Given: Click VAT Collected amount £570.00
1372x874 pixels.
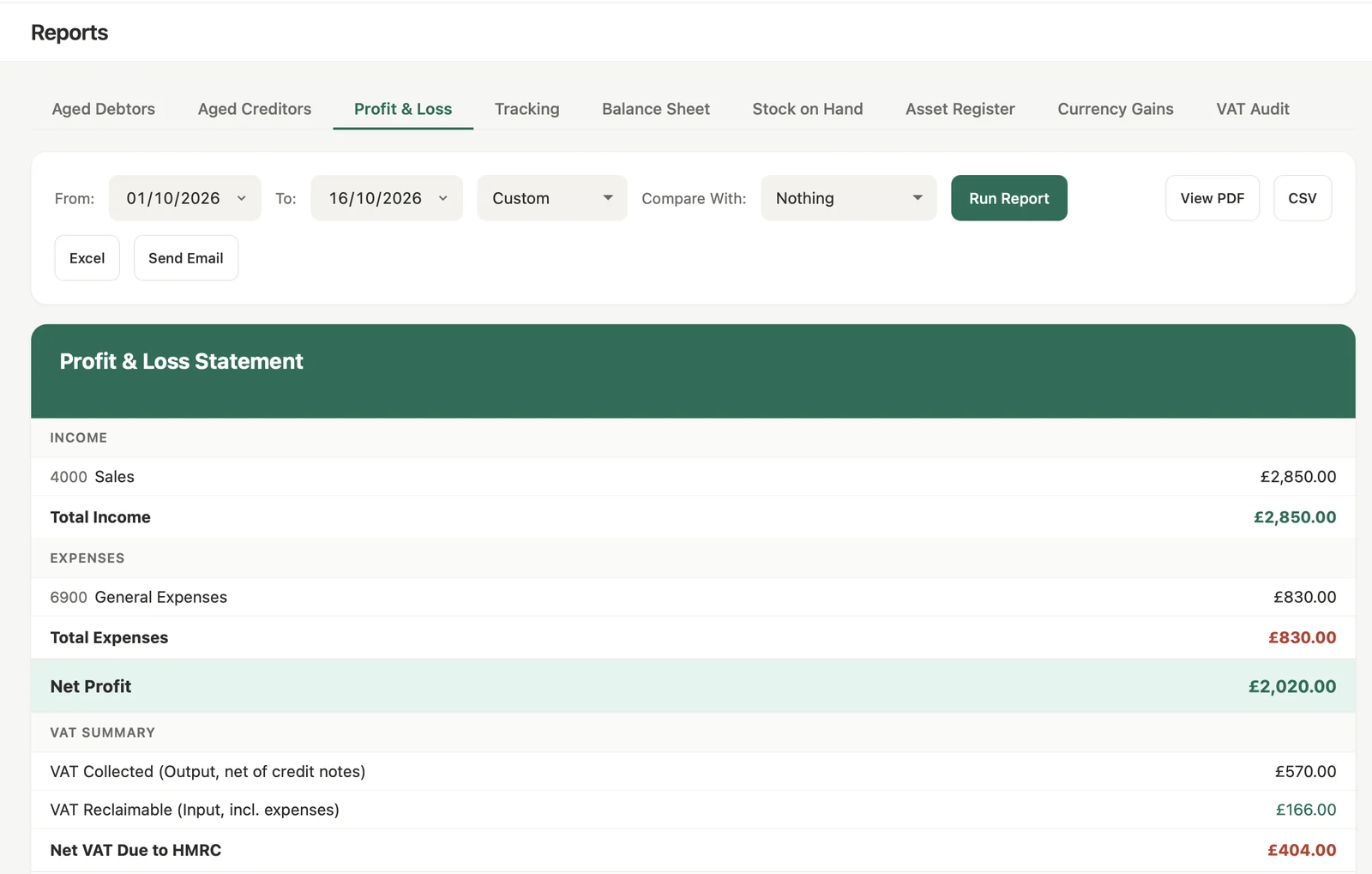Looking at the screenshot, I should pyautogui.click(x=1305, y=771).
